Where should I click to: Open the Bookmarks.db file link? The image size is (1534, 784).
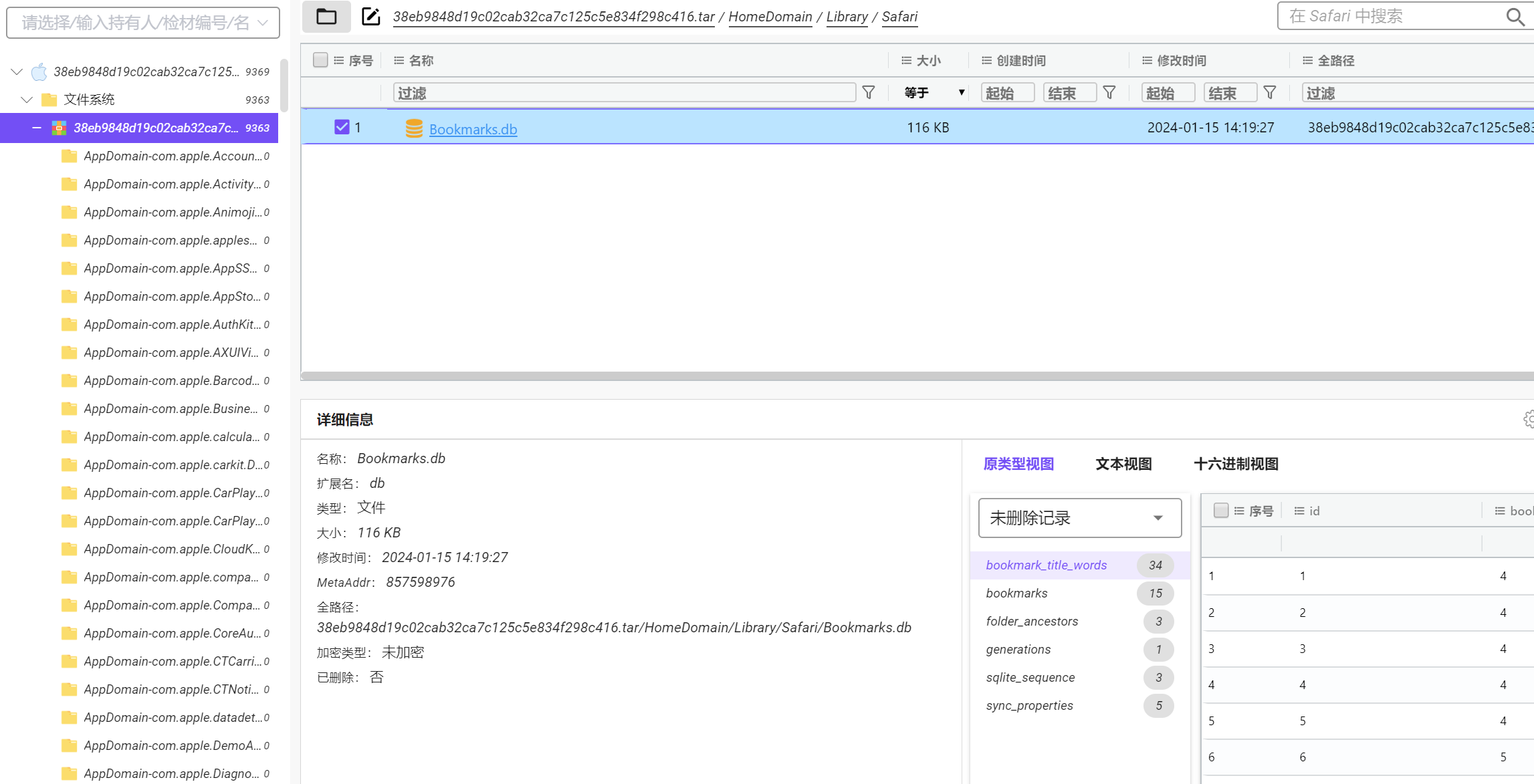(473, 128)
